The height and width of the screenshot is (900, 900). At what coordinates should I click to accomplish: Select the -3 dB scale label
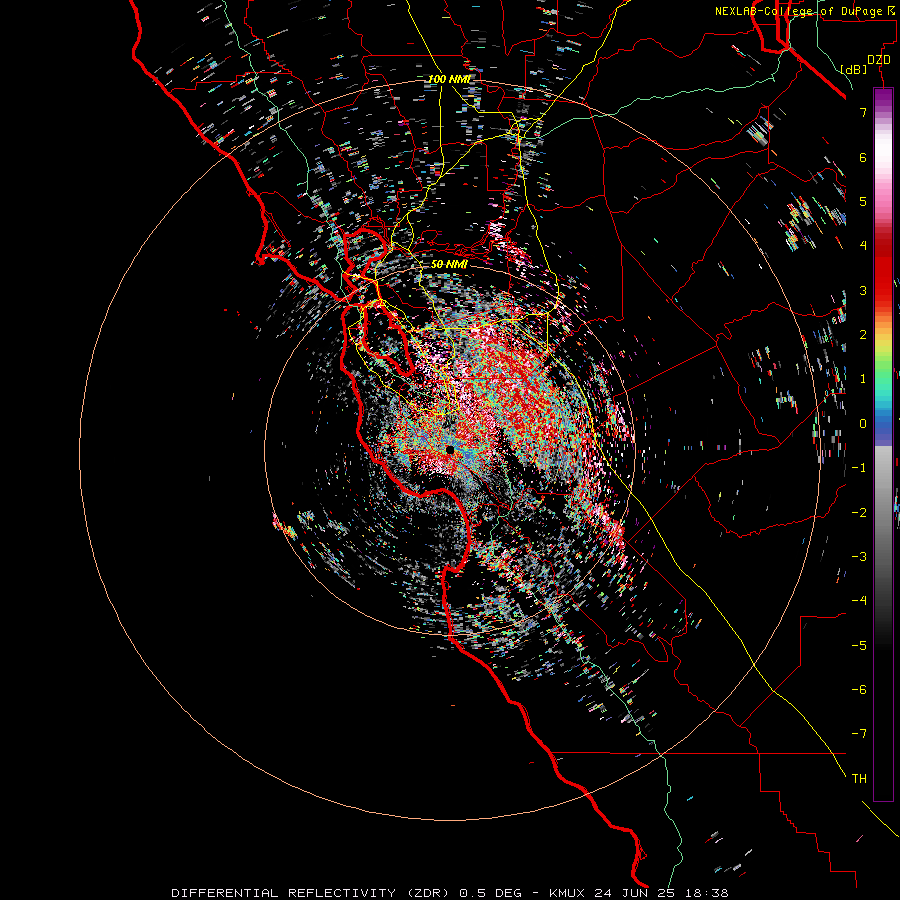pos(859,557)
